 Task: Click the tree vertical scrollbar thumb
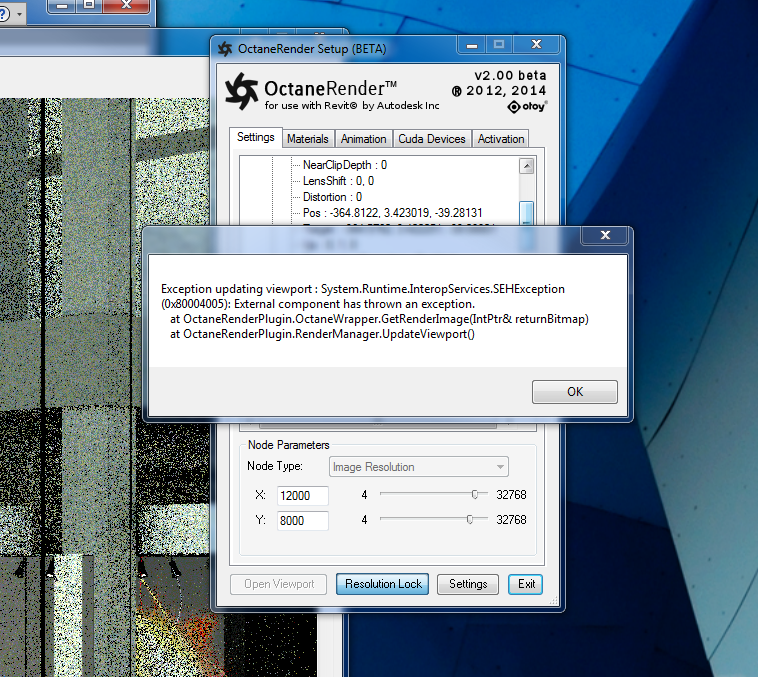pyautogui.click(x=526, y=213)
